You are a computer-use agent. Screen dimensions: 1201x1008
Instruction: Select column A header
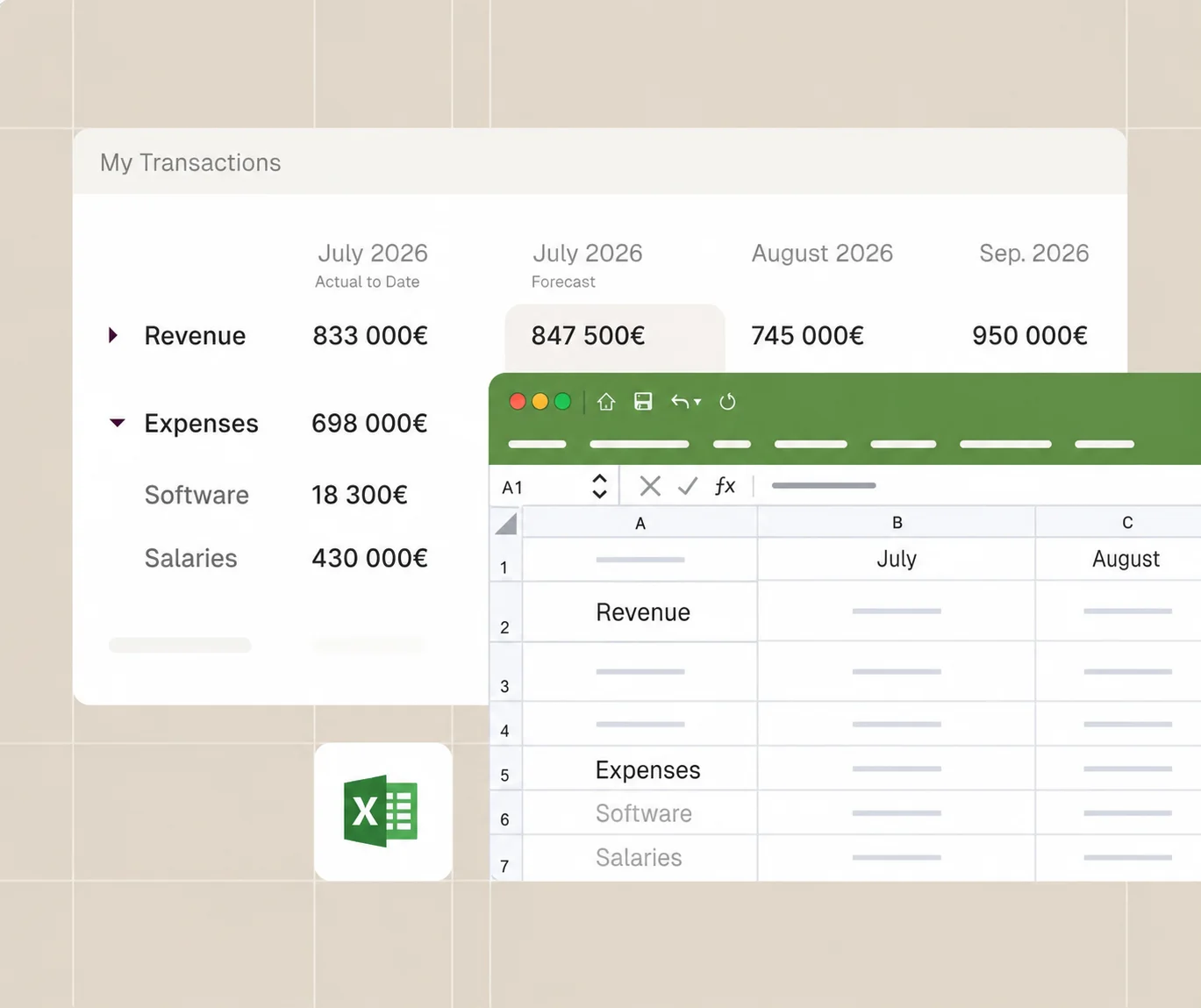640,523
